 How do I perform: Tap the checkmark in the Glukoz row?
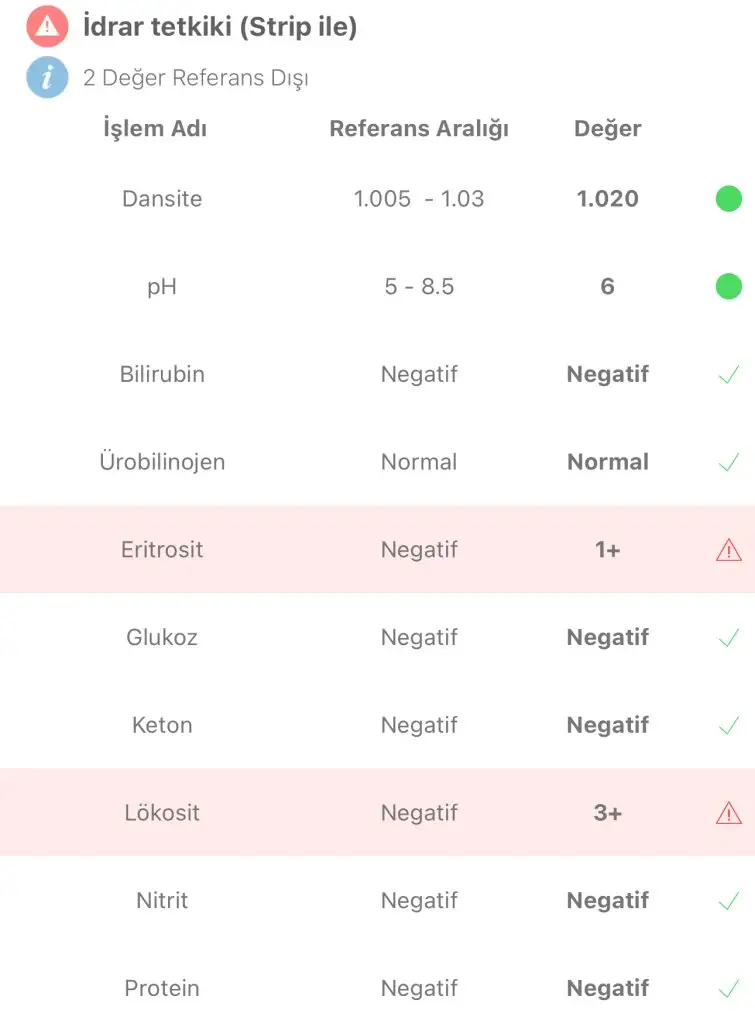(x=729, y=638)
